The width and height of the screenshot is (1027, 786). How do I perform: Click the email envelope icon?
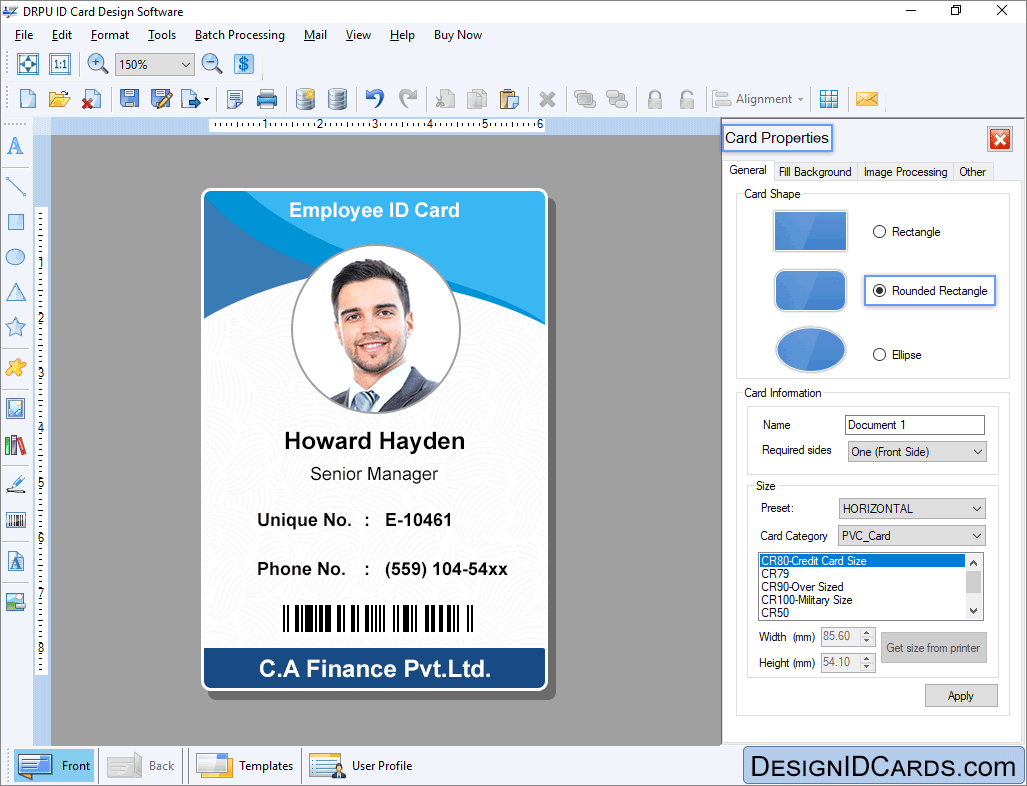click(867, 99)
